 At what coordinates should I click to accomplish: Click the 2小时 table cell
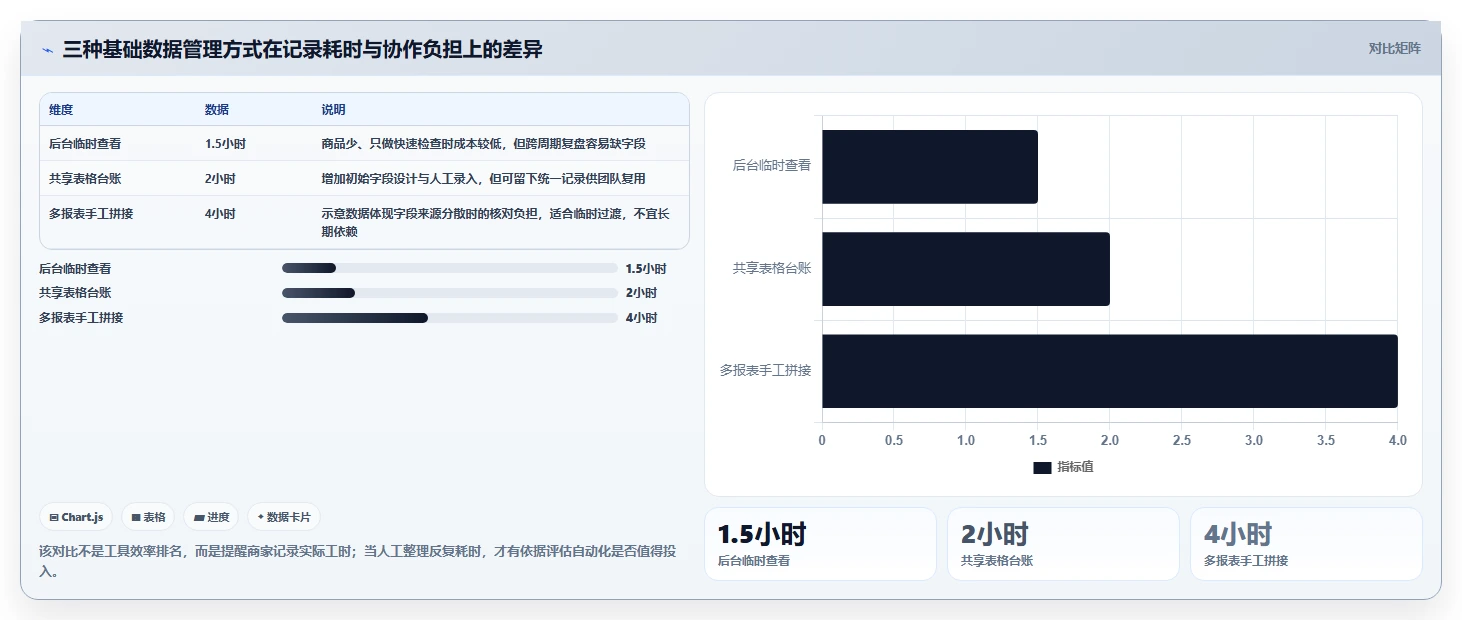click(220, 179)
